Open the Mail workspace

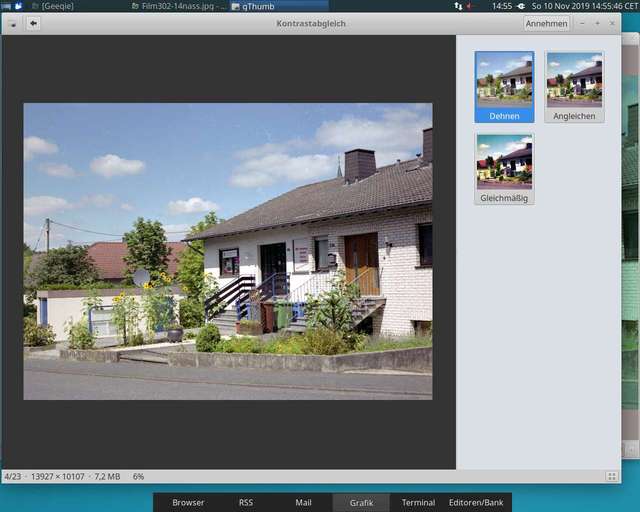[303, 502]
